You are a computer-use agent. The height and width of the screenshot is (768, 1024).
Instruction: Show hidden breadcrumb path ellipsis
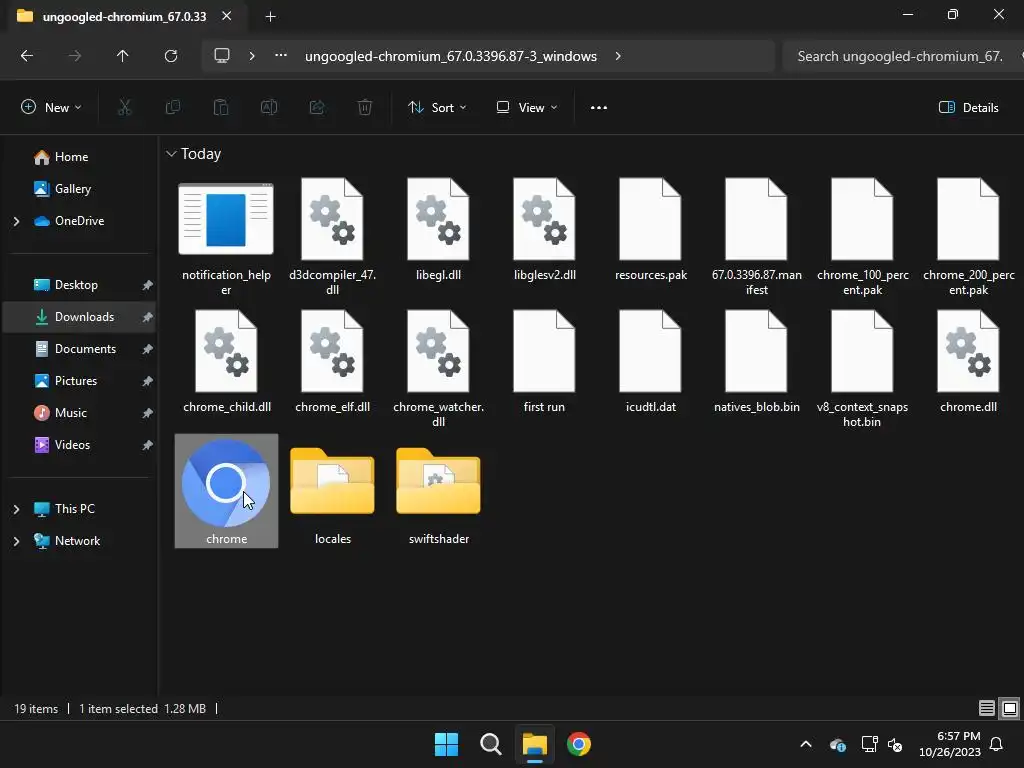[x=281, y=56]
